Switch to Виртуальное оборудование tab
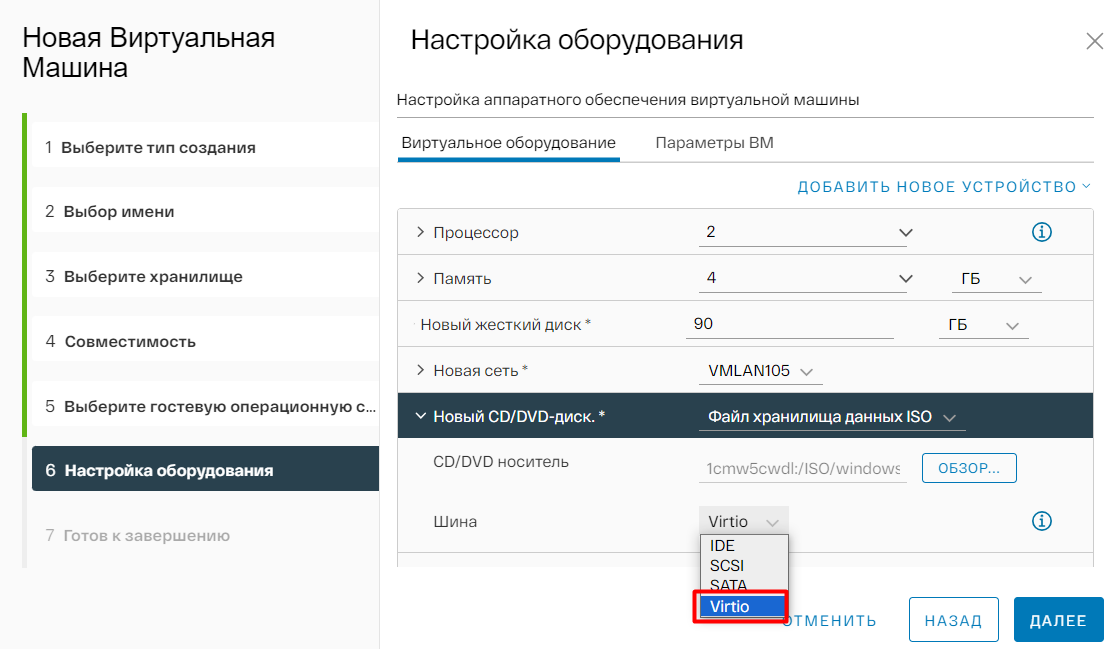This screenshot has height=649, width=1109. 509,144
